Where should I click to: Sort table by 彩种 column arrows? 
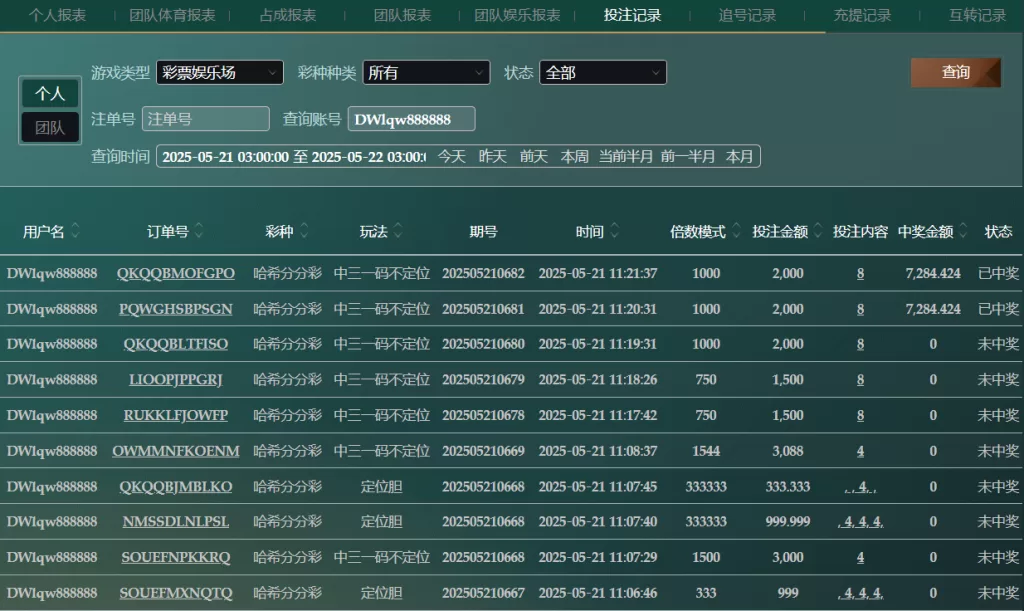304,230
